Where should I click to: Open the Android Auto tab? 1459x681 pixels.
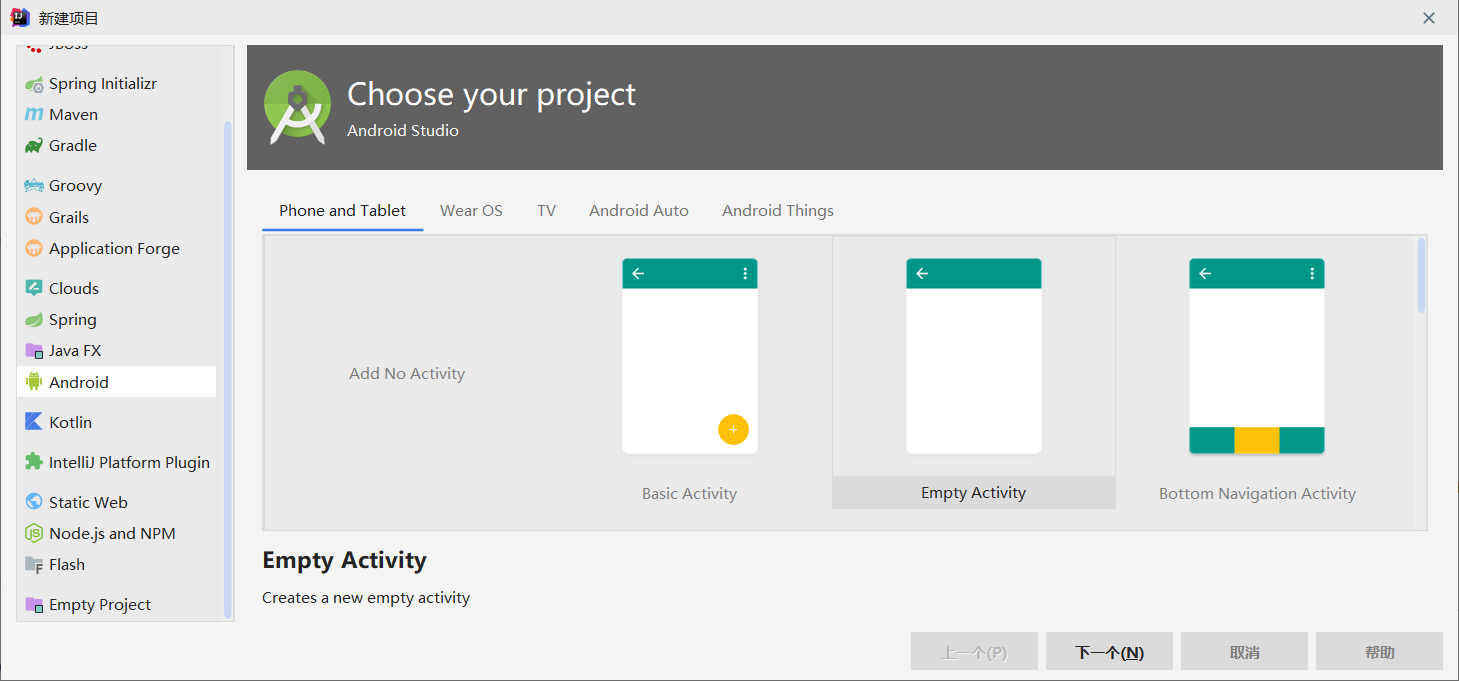tap(639, 211)
